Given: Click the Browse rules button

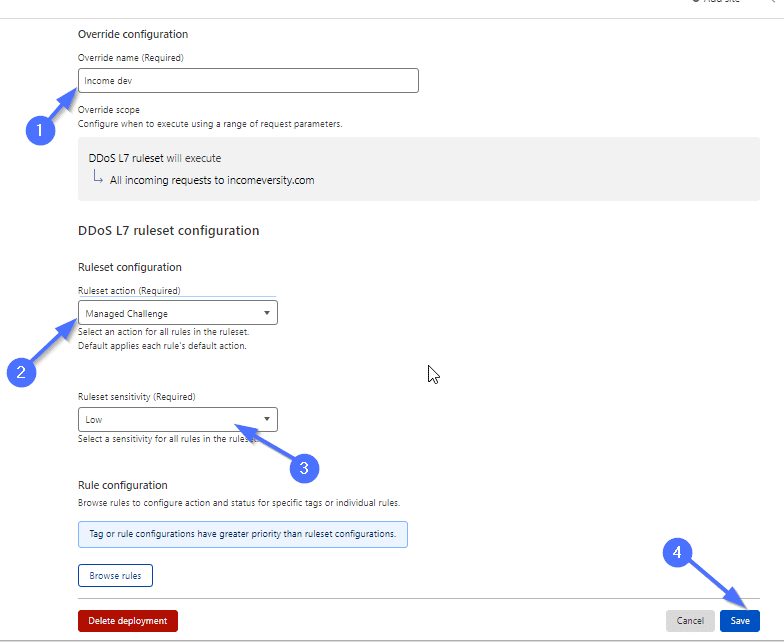Looking at the screenshot, I should (115, 576).
